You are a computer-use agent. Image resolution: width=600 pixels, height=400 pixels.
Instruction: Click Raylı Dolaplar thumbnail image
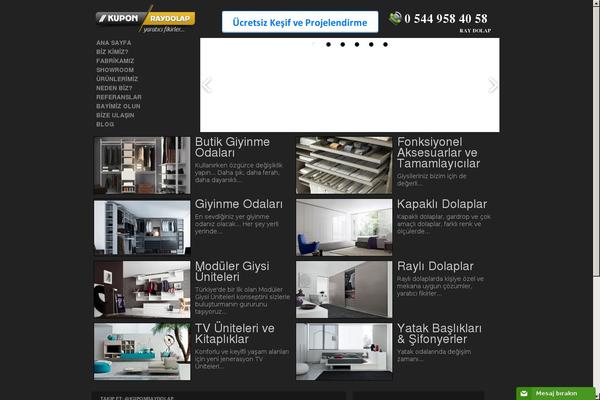point(344,289)
